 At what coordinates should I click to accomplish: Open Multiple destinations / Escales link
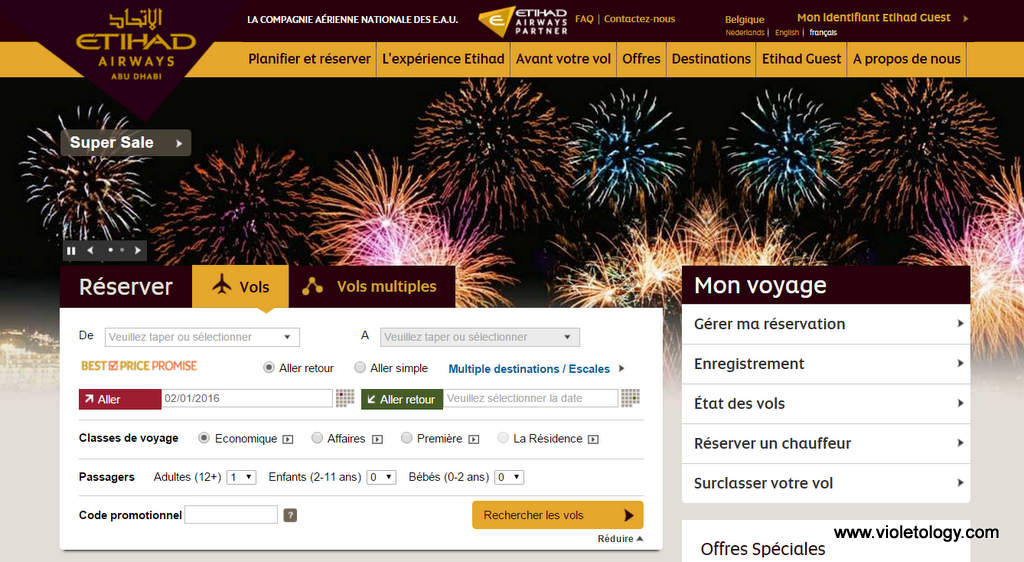(529, 369)
